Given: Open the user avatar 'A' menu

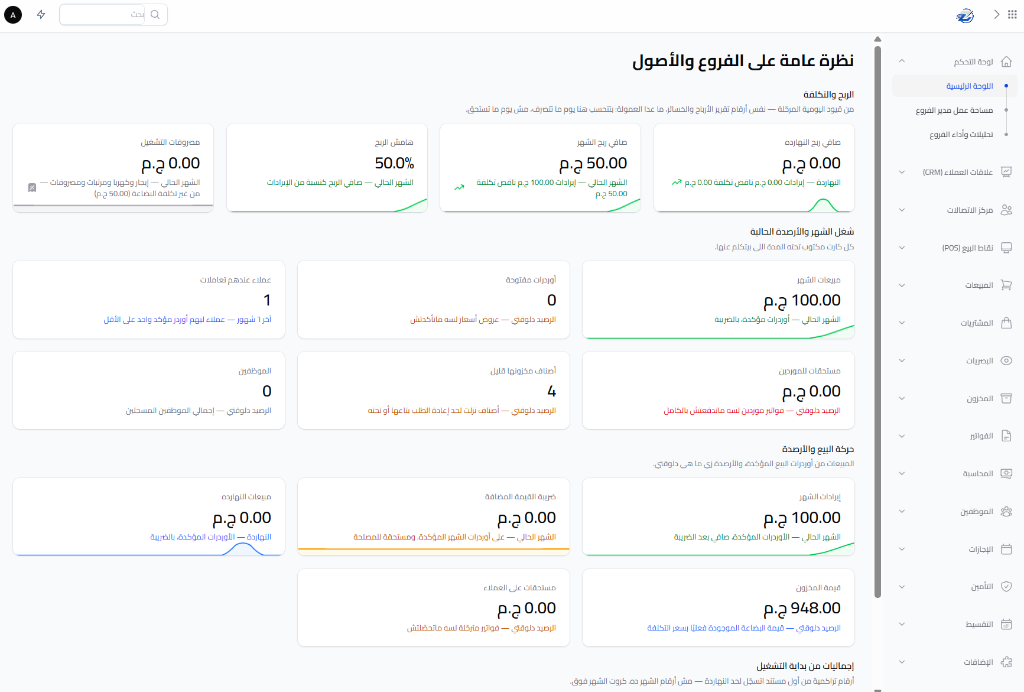Looking at the screenshot, I should click(x=13, y=14).
